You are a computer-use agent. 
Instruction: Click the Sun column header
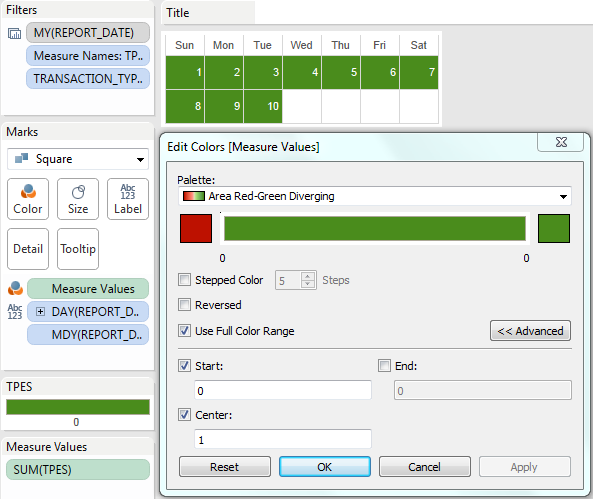click(185, 45)
